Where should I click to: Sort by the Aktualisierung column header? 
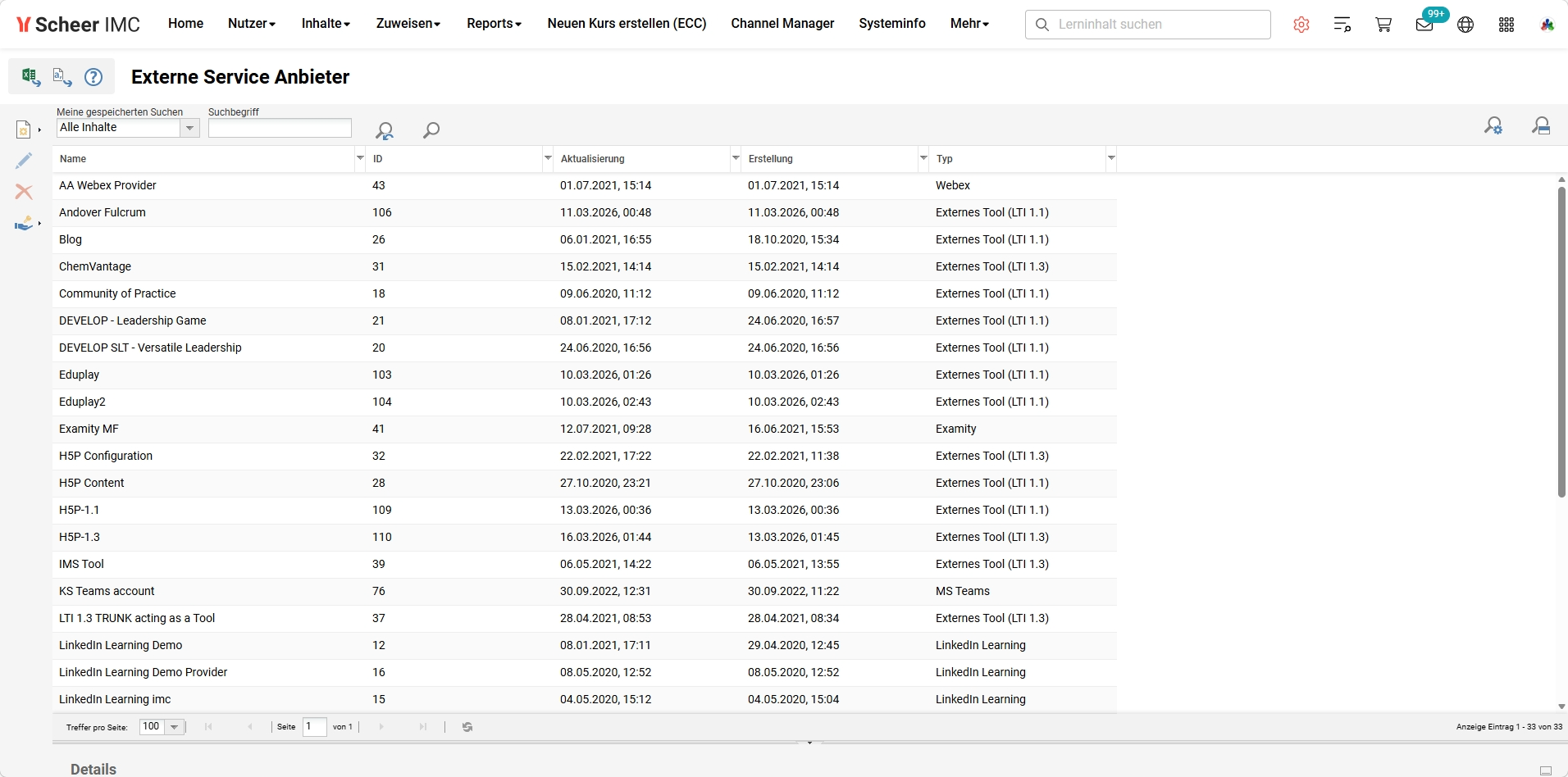click(592, 159)
